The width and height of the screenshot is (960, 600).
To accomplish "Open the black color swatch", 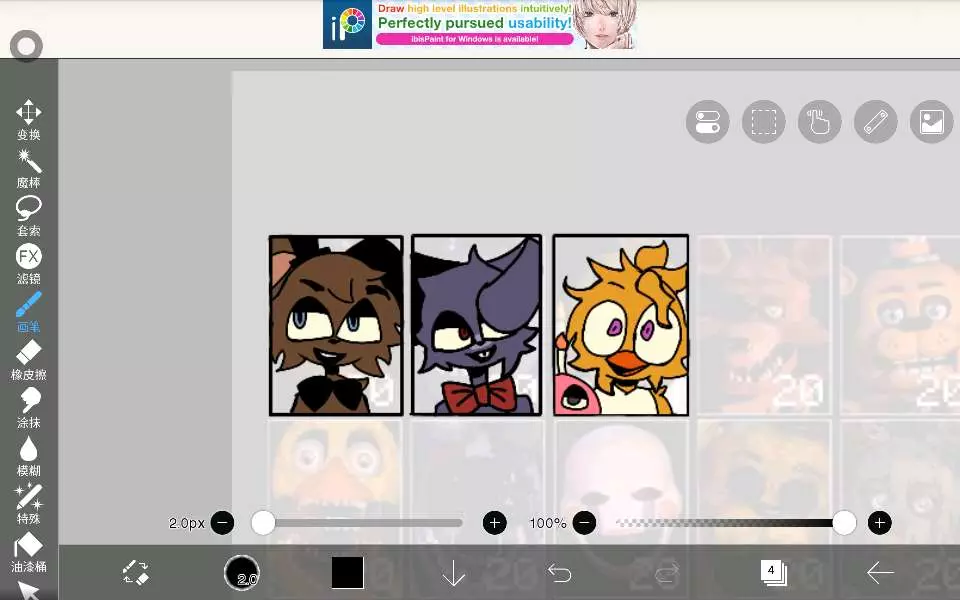I will [348, 572].
